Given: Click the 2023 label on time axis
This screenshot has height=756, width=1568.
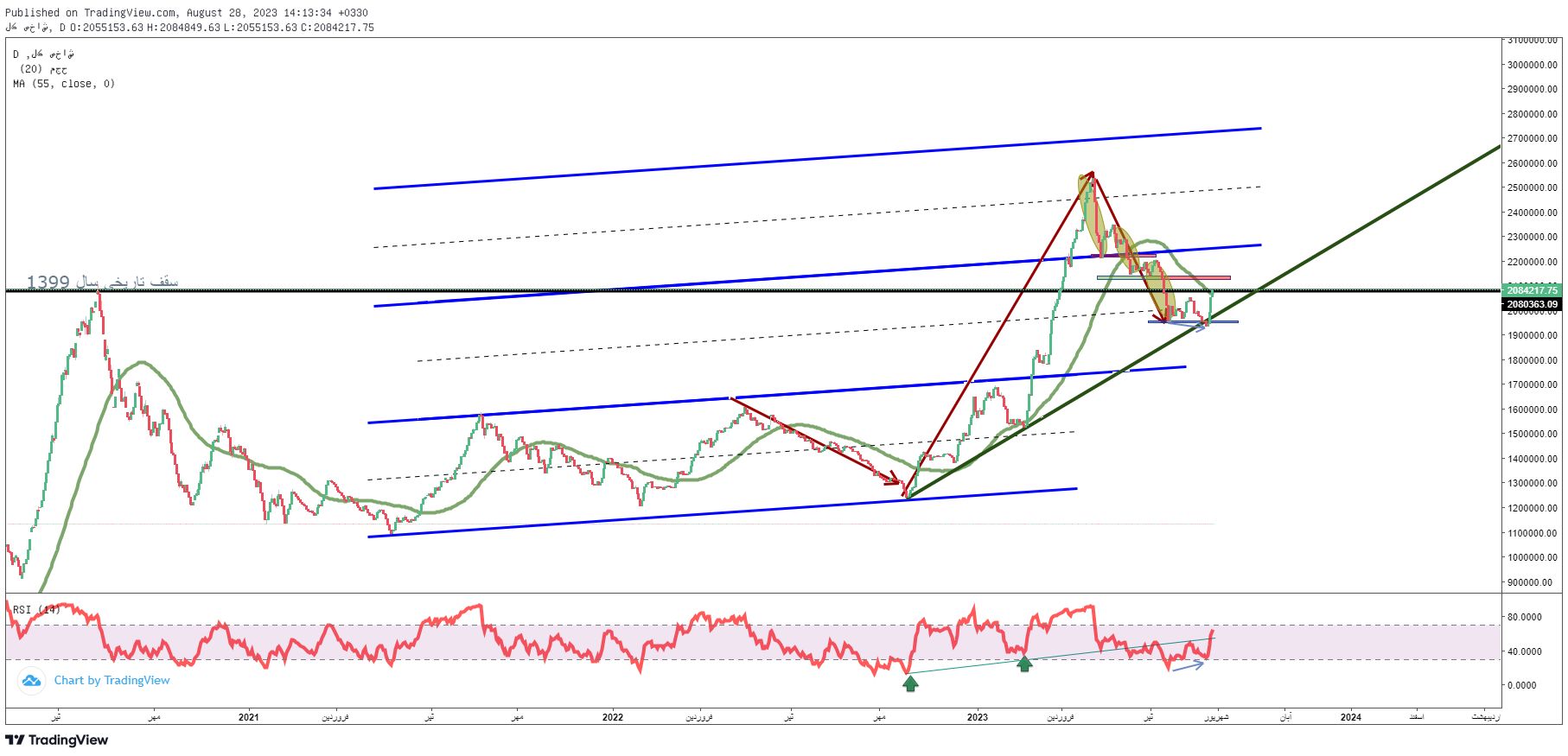Looking at the screenshot, I should [977, 717].
